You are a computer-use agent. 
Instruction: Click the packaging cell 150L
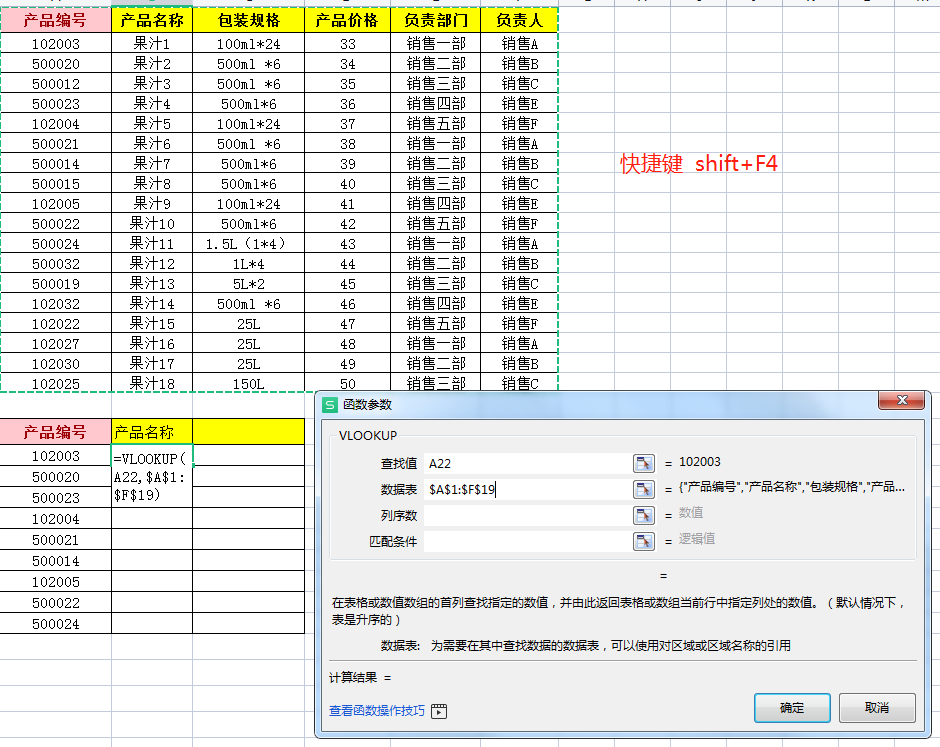coord(248,383)
